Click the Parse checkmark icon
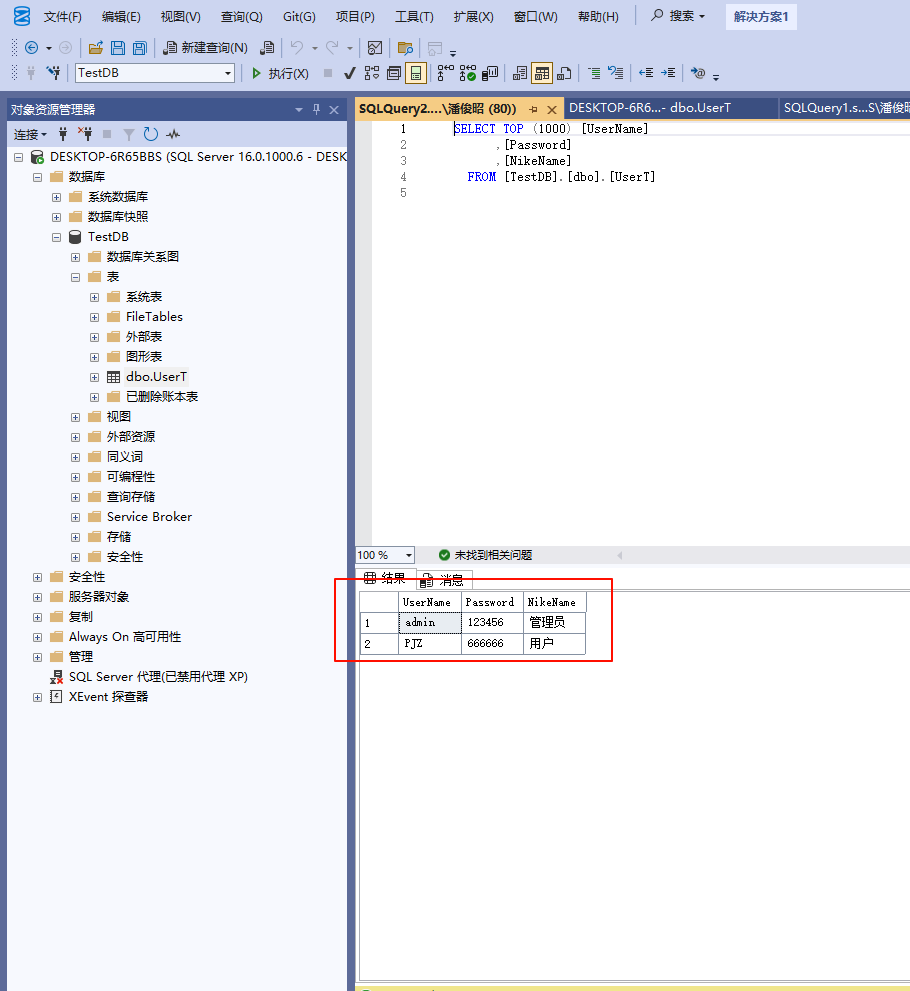 pyautogui.click(x=349, y=73)
